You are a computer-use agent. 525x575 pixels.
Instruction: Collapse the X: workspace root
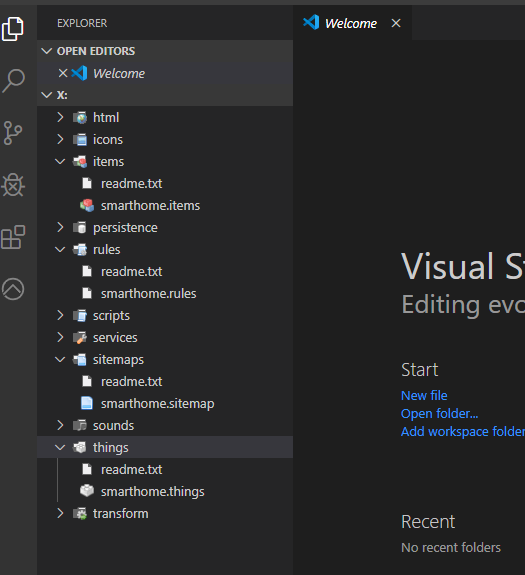tap(47, 95)
